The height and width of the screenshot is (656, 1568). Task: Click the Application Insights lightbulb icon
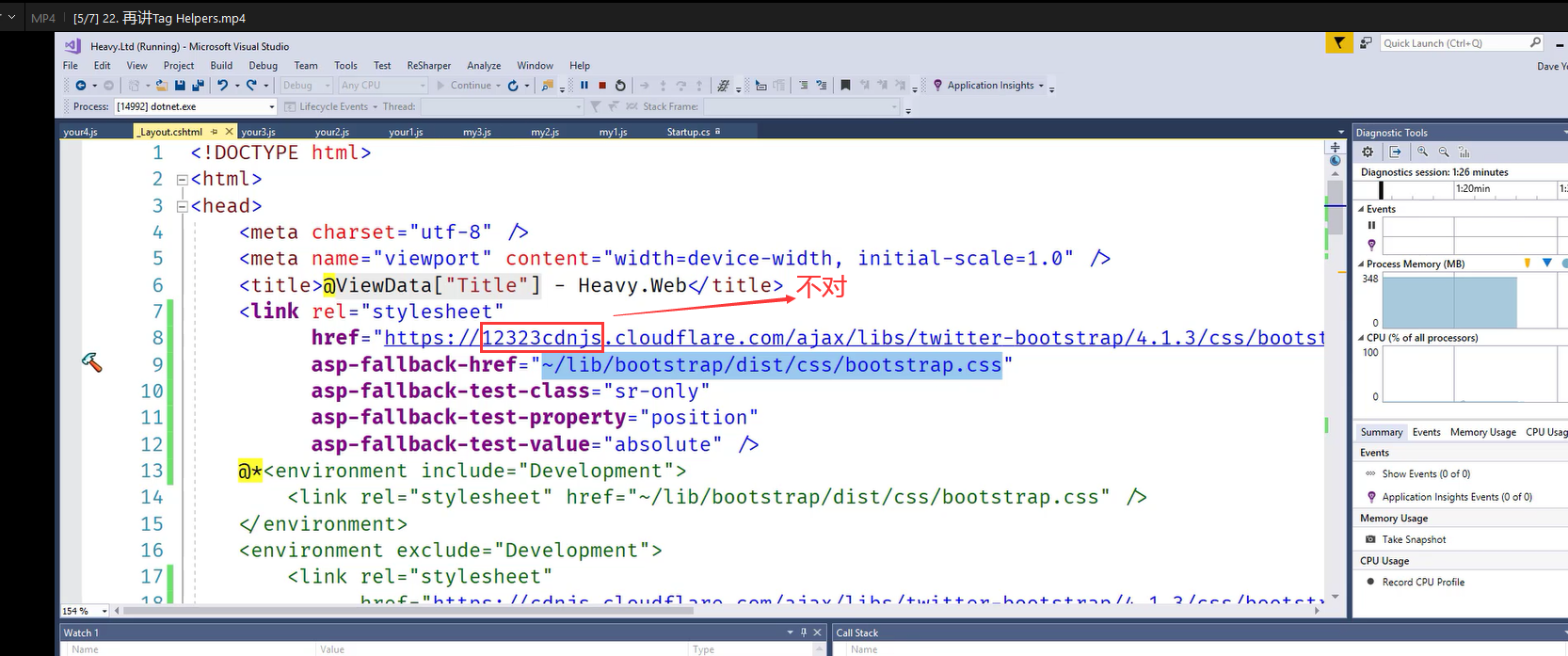tap(937, 86)
